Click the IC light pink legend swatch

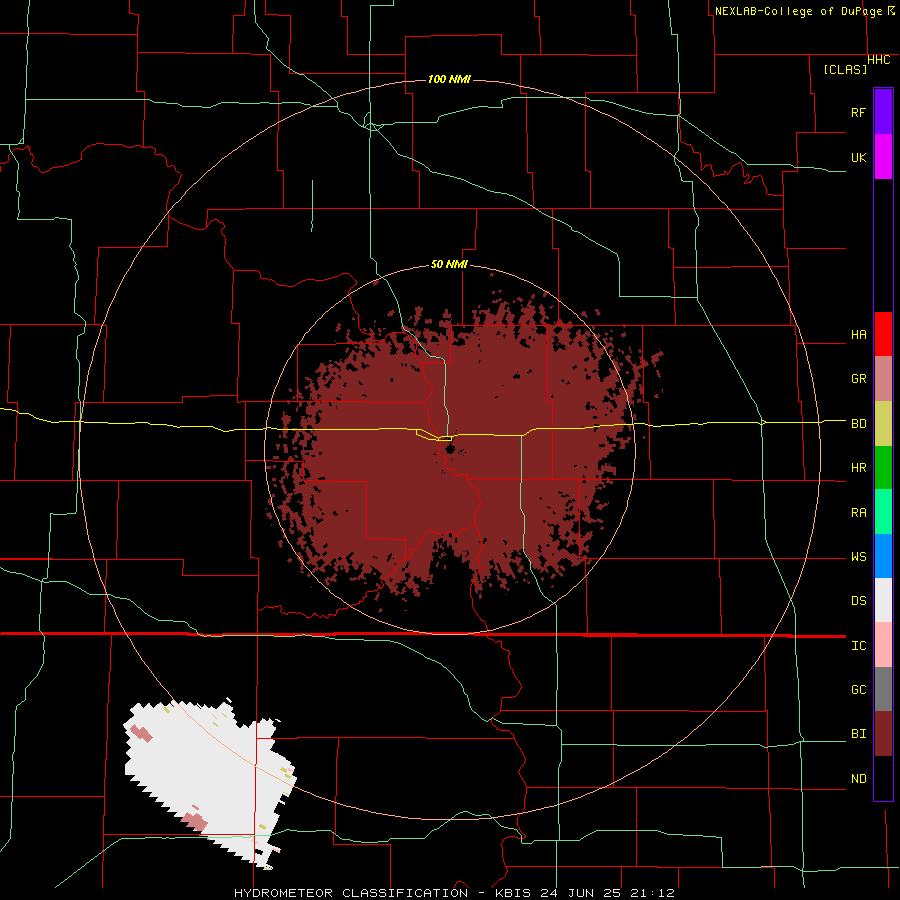pyautogui.click(x=883, y=645)
